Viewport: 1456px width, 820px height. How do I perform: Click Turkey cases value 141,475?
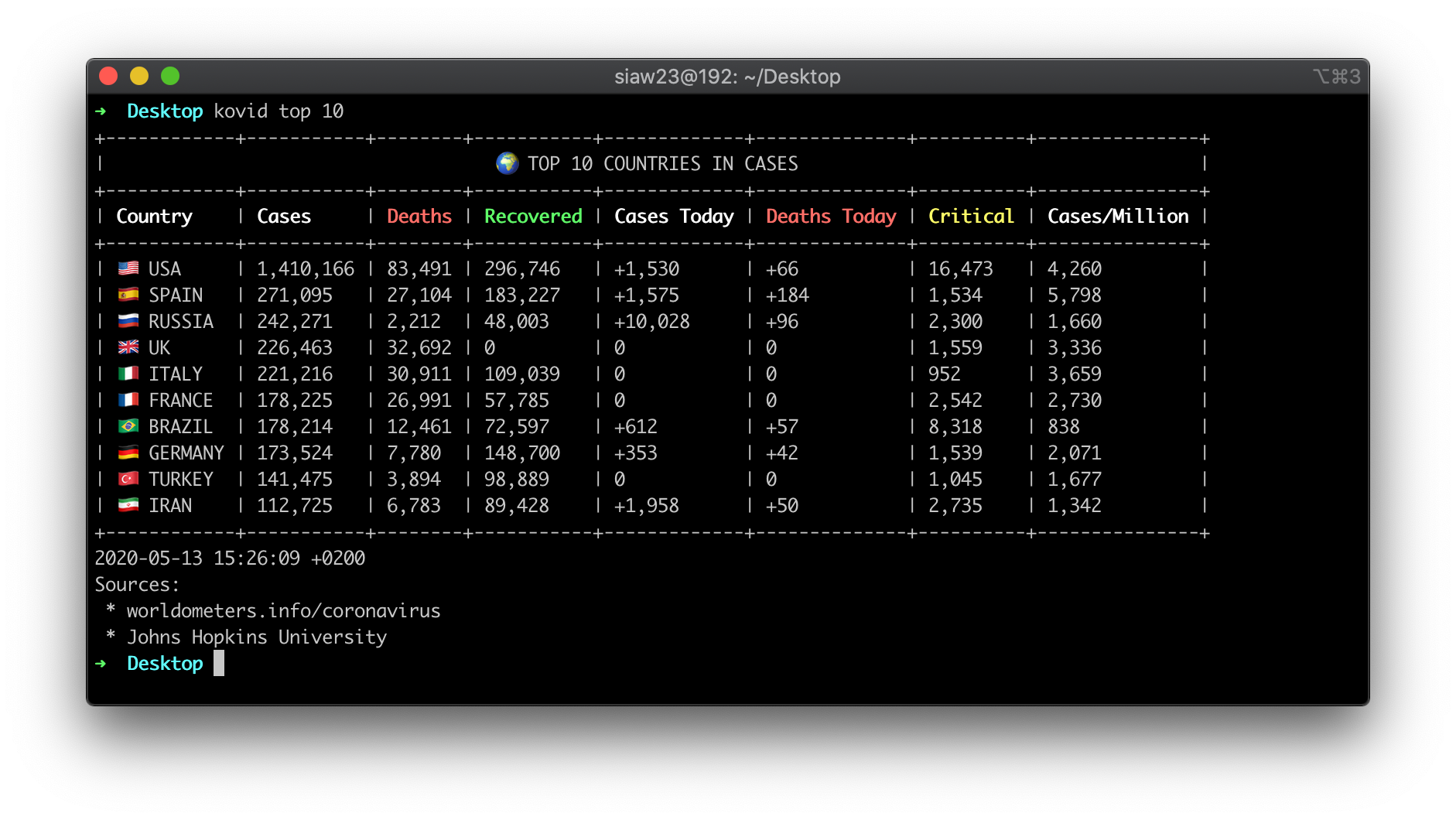click(295, 480)
